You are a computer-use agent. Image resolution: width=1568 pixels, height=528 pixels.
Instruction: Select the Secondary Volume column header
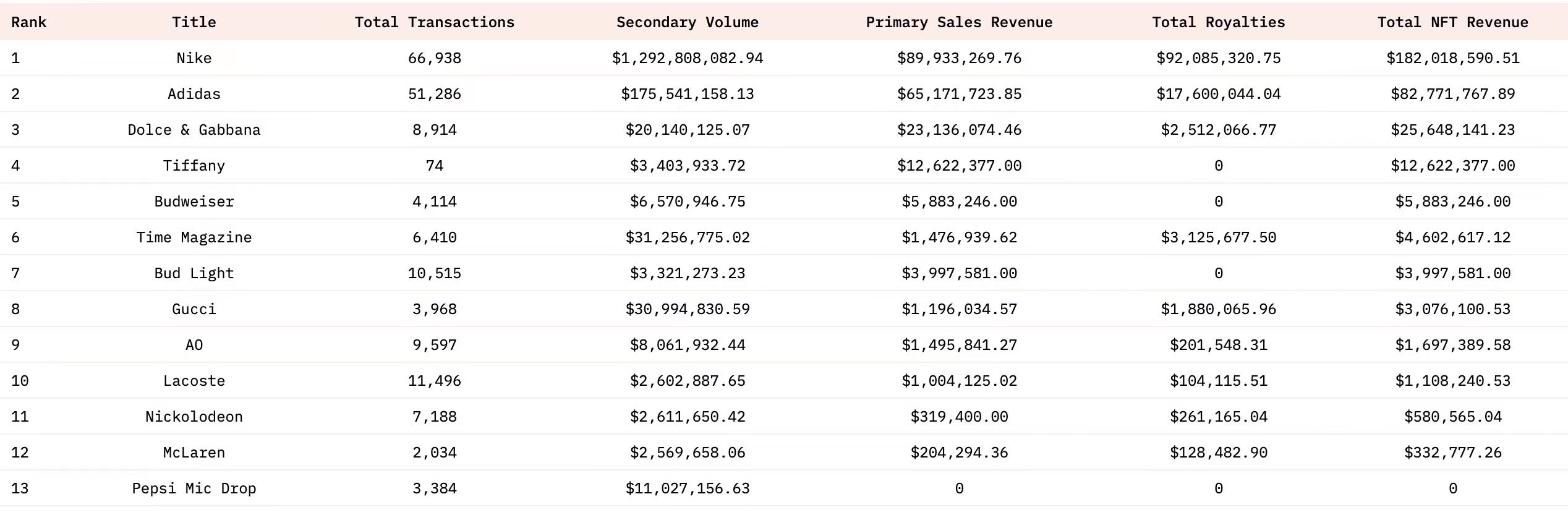click(x=687, y=22)
